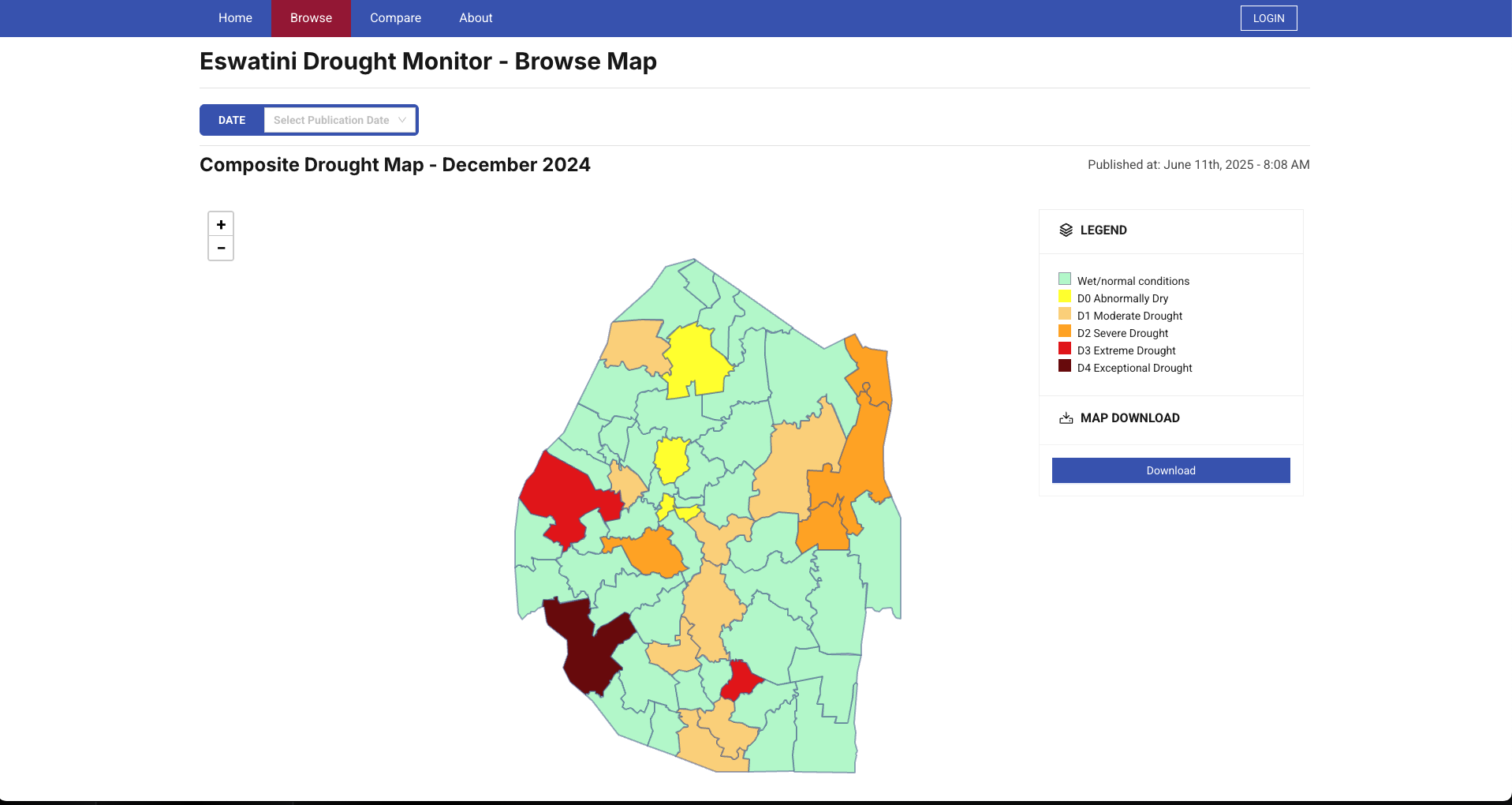Image resolution: width=1512 pixels, height=805 pixels.
Task: Click the D4 Exceptional Drought dark swatch
Action: coord(1064,366)
